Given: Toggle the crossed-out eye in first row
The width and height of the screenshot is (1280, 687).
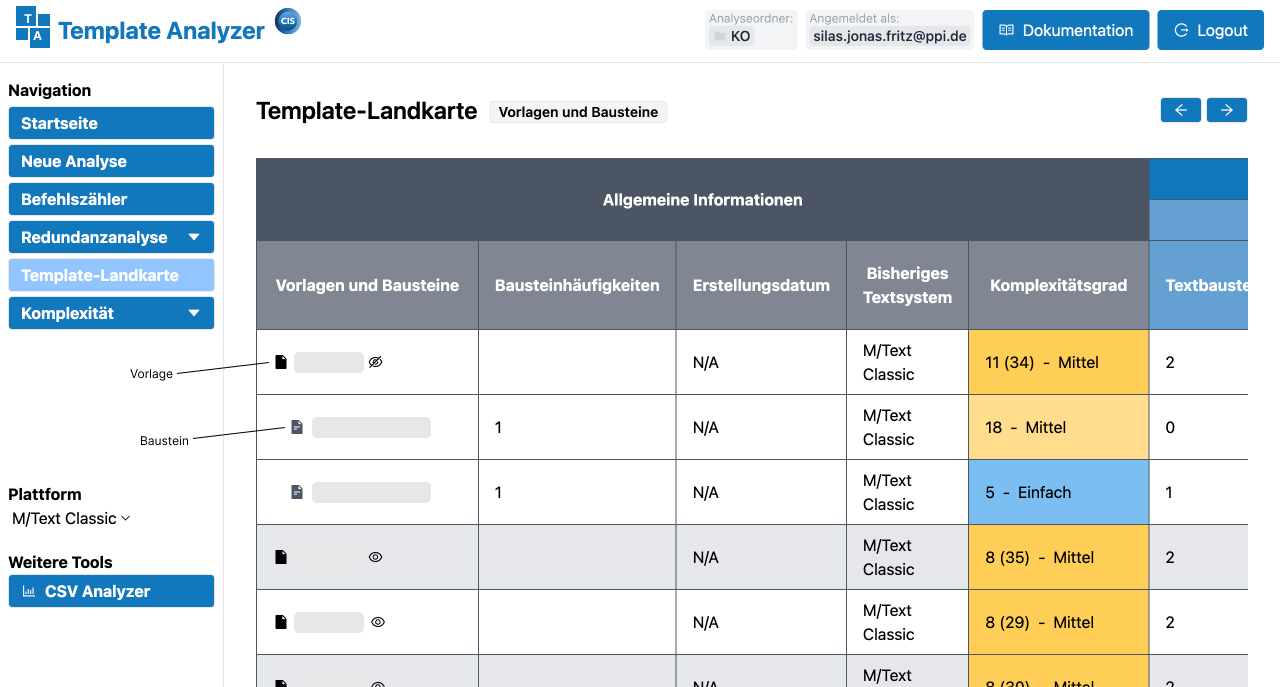Looking at the screenshot, I should [376, 362].
